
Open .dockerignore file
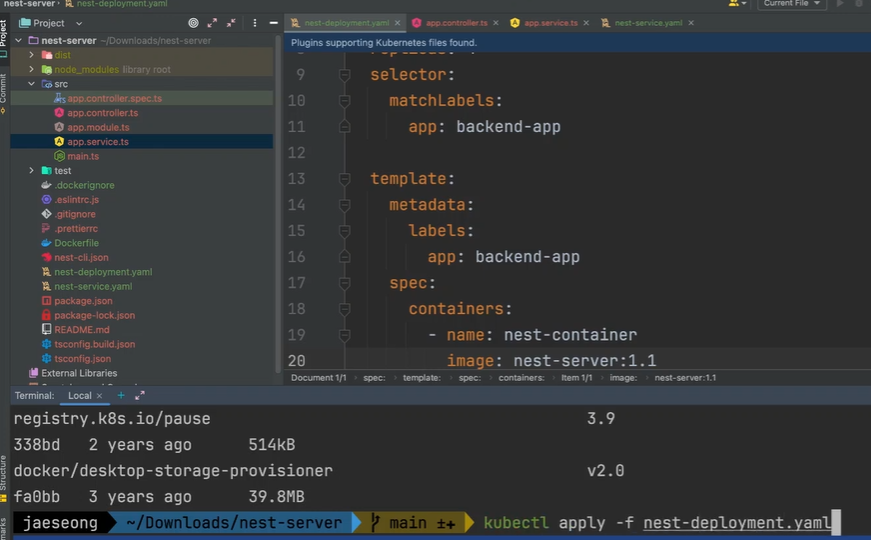tap(84, 185)
